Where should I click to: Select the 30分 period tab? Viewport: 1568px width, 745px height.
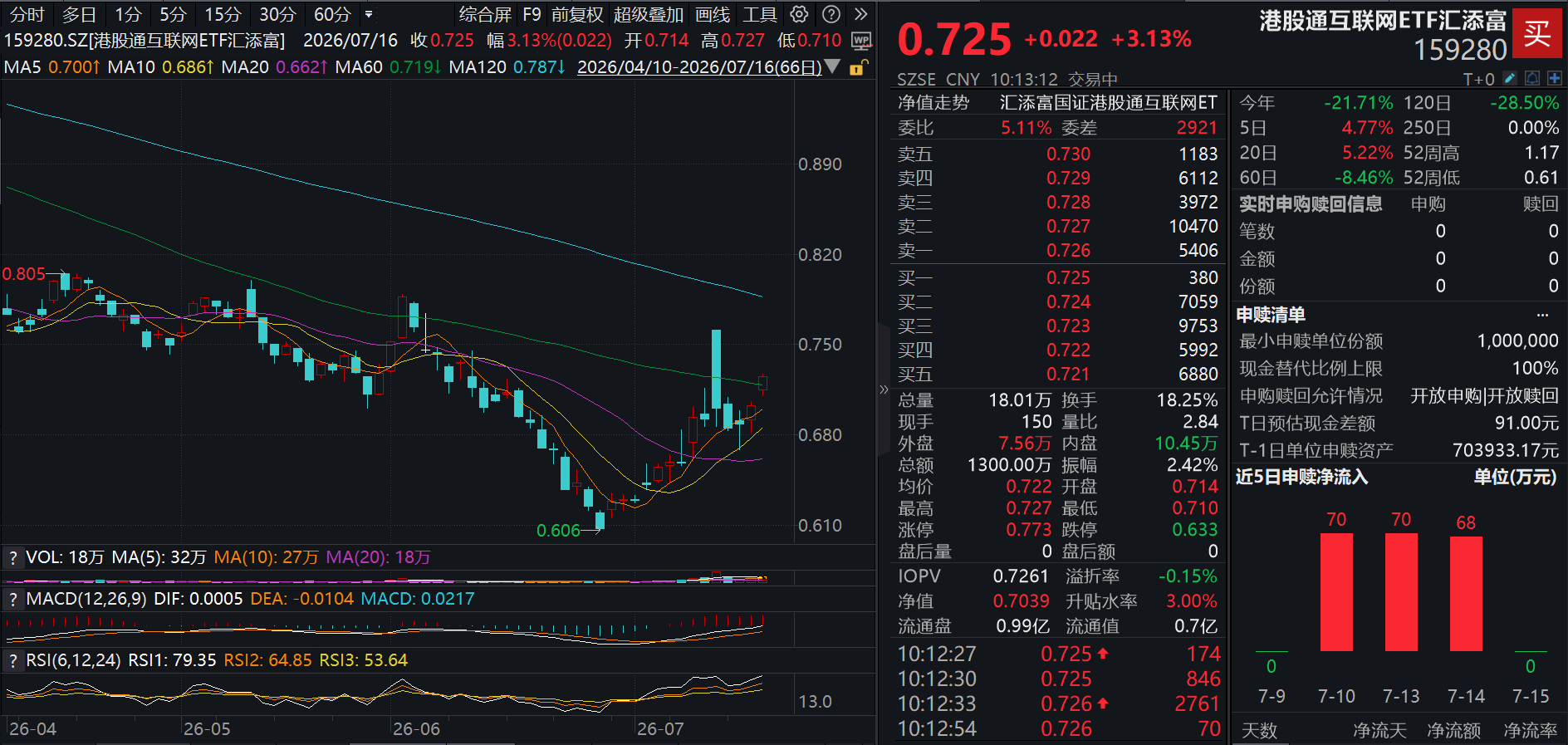(x=277, y=14)
